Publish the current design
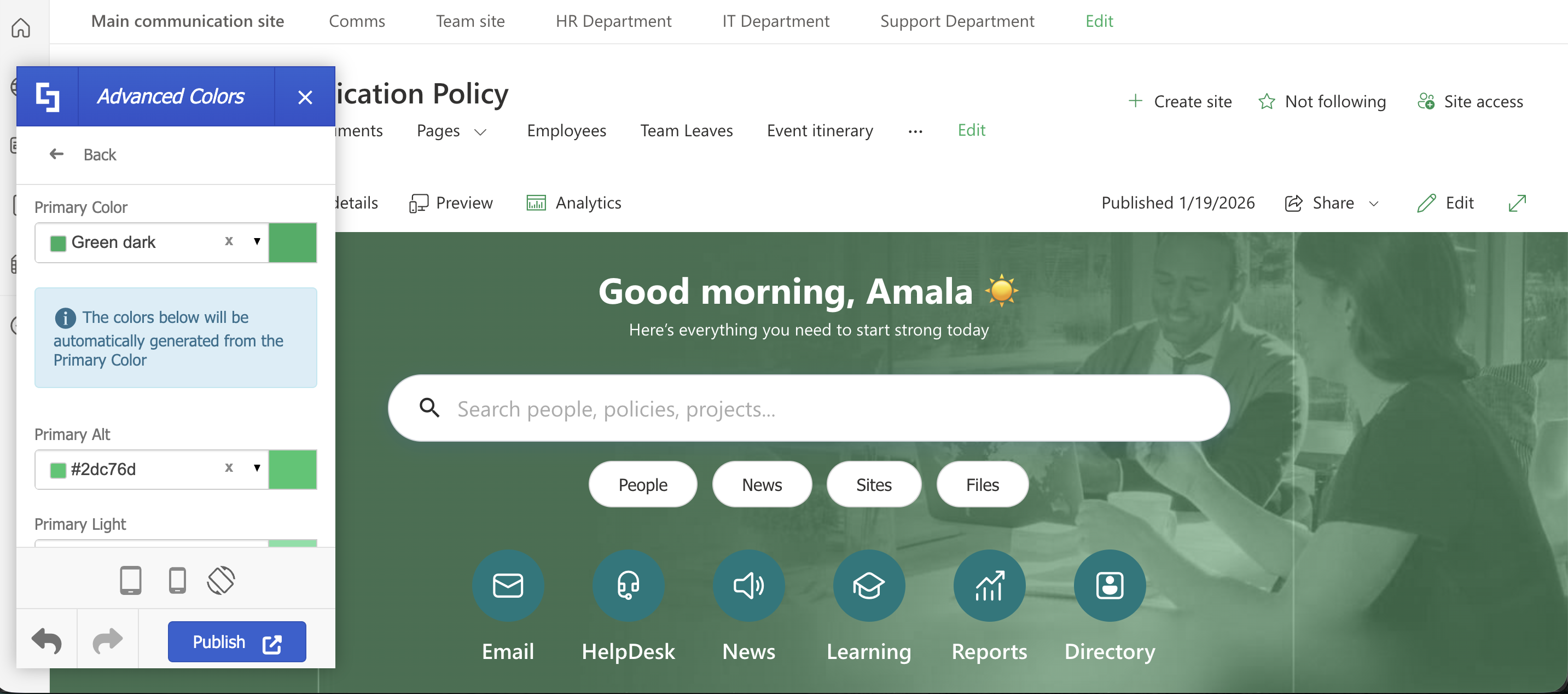 [x=236, y=641]
